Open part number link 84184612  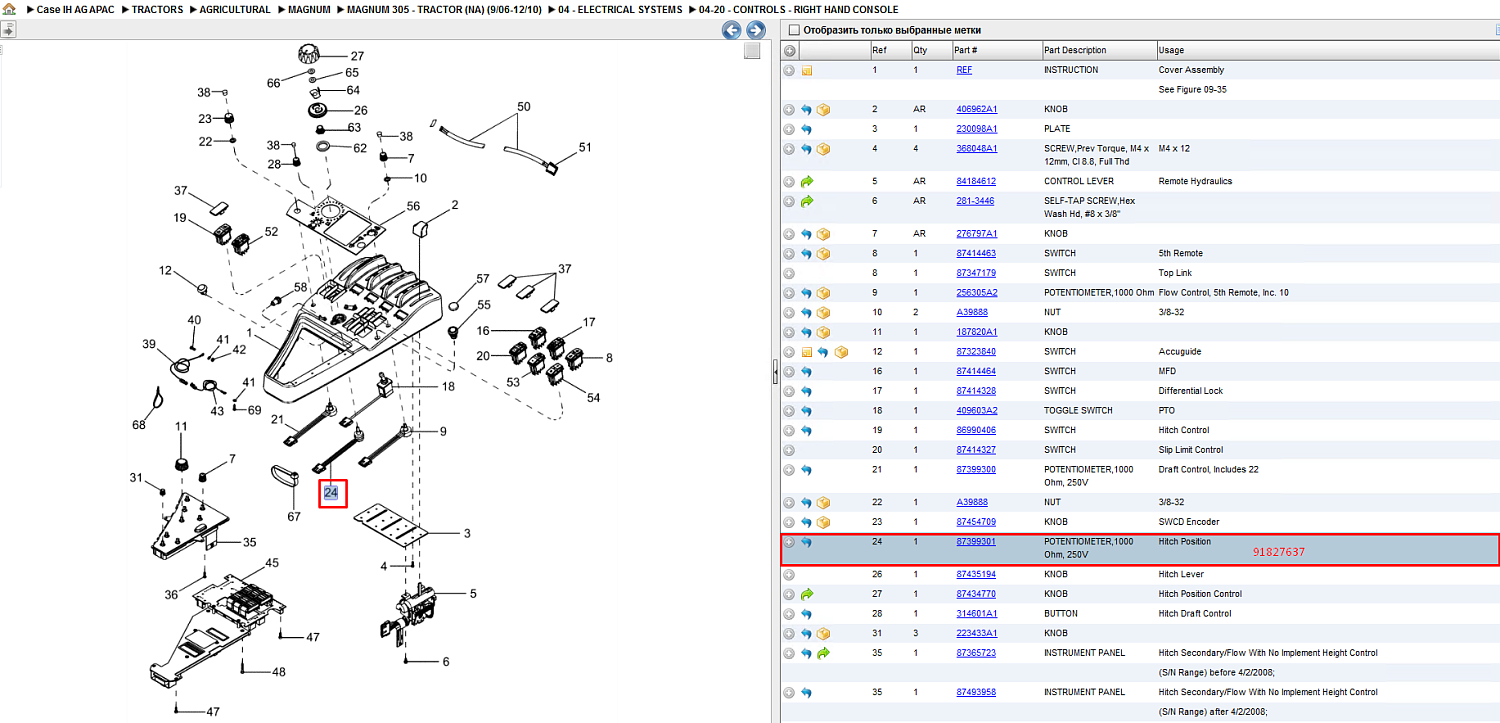[x=976, y=181]
